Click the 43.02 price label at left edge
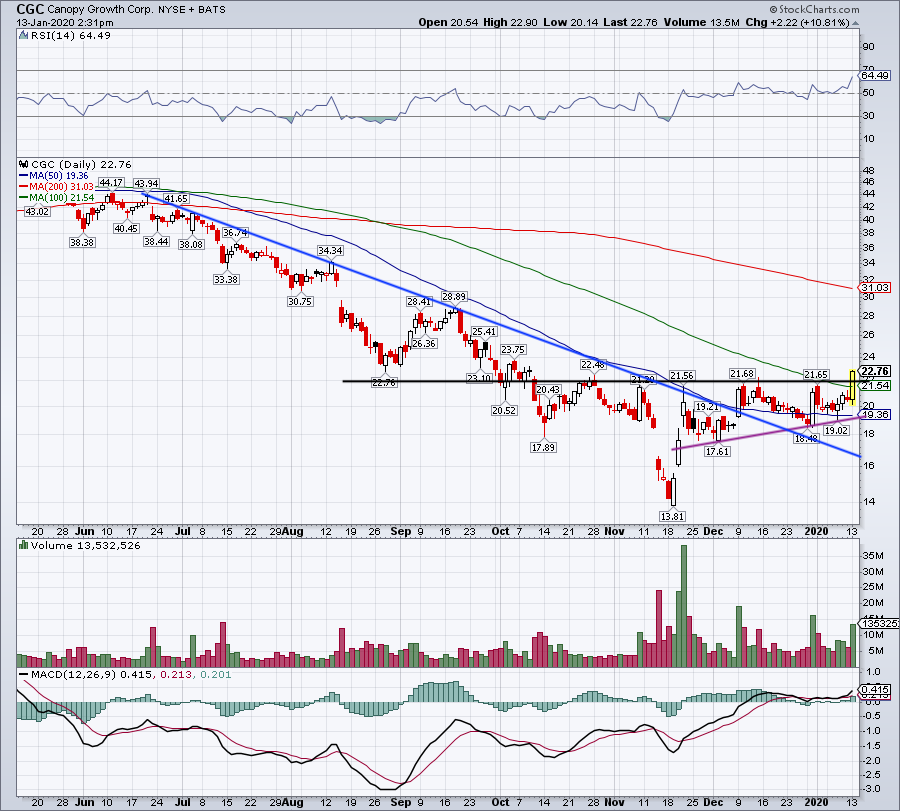This screenshot has width=900, height=811. (x=37, y=211)
